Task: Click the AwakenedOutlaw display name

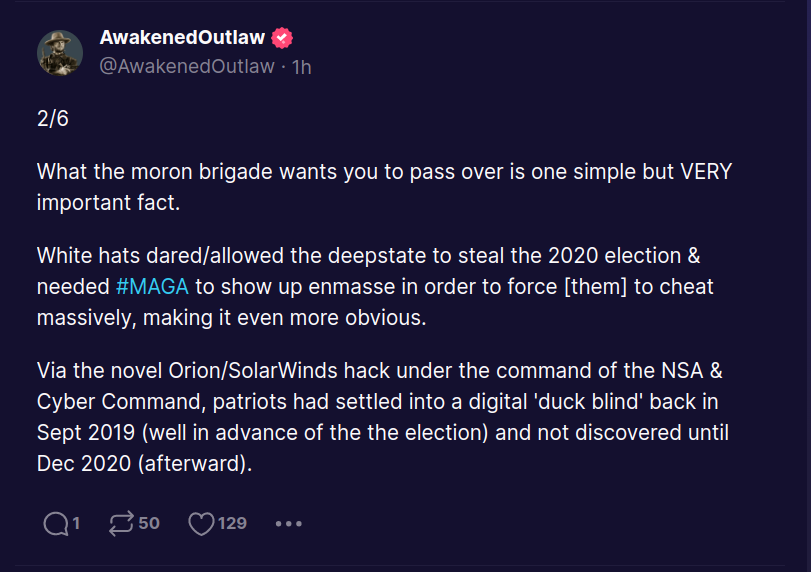Action: 181,38
